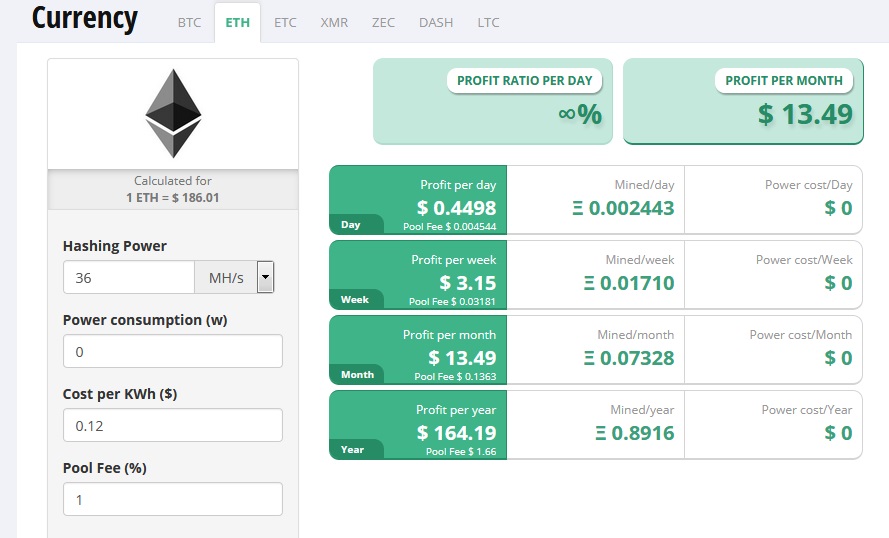The image size is (889, 538).
Task: Click the Power cost/Month $ 0 value
Action: (838, 358)
